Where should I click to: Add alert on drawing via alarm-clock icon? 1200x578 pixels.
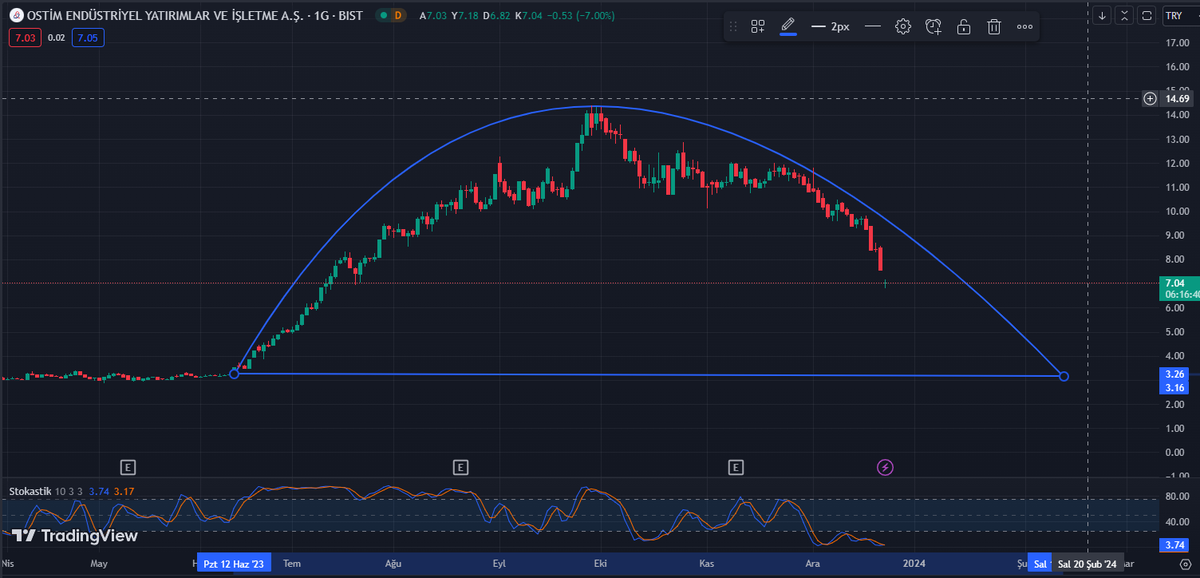pyautogui.click(x=933, y=27)
